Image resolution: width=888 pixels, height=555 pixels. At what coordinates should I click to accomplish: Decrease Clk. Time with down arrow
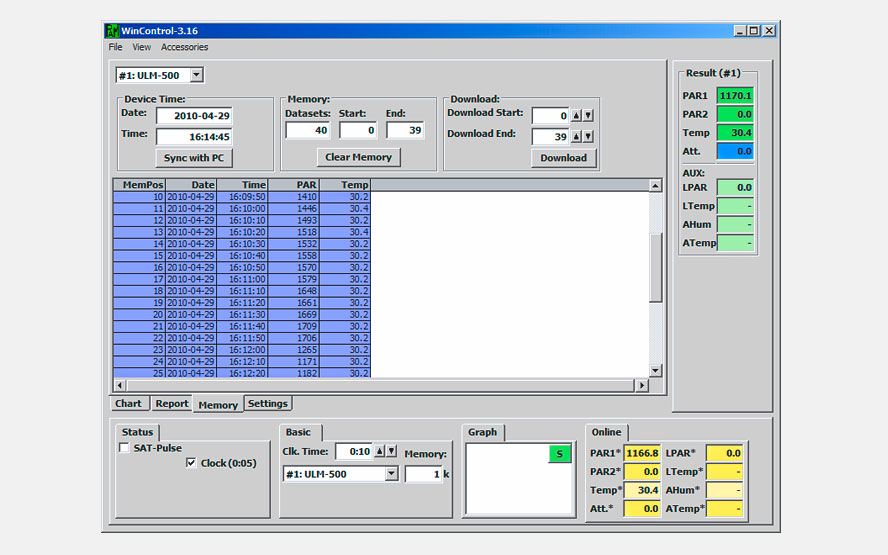[x=392, y=451]
